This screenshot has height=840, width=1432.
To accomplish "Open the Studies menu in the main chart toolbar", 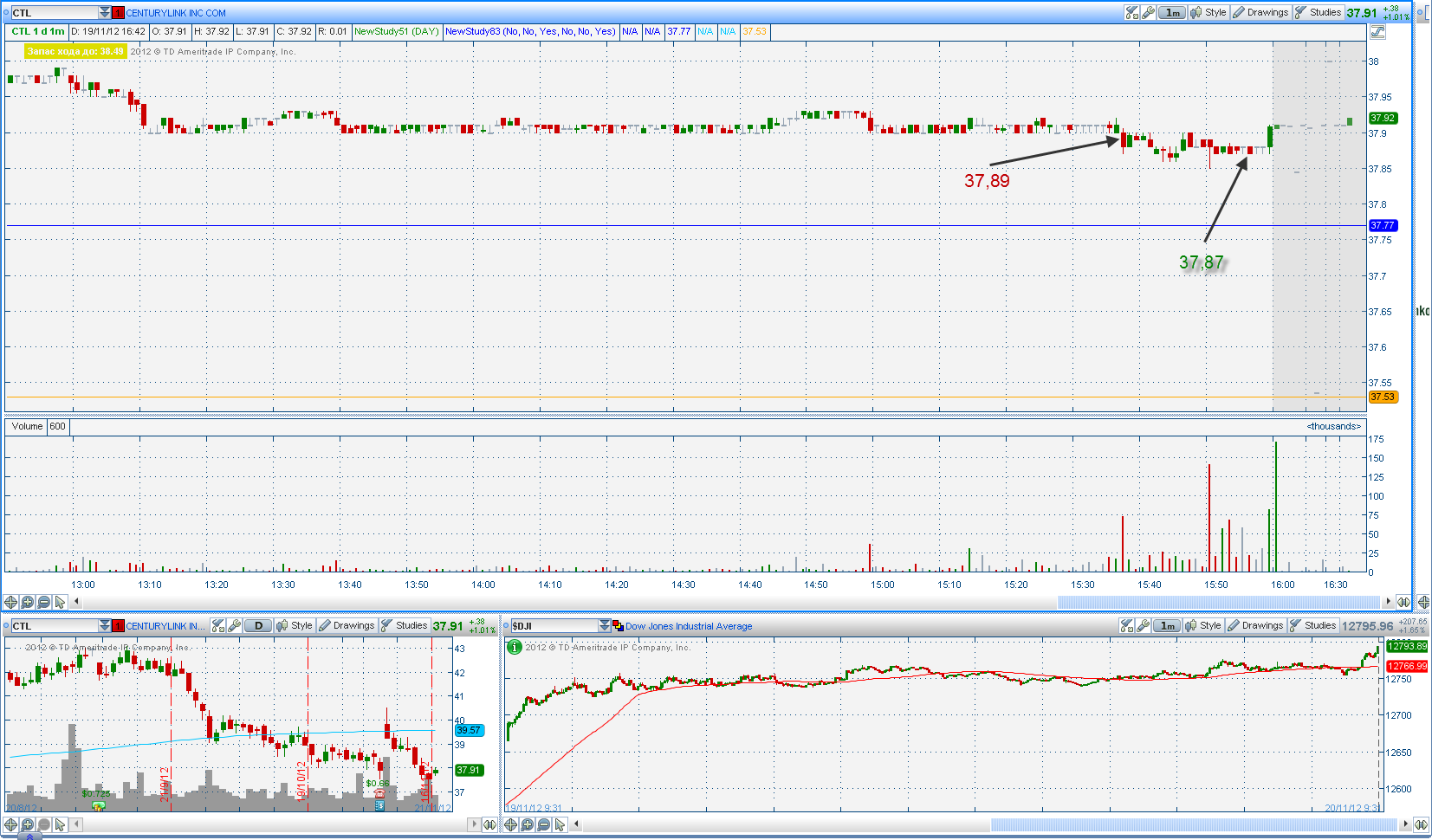I will point(1319,12).
